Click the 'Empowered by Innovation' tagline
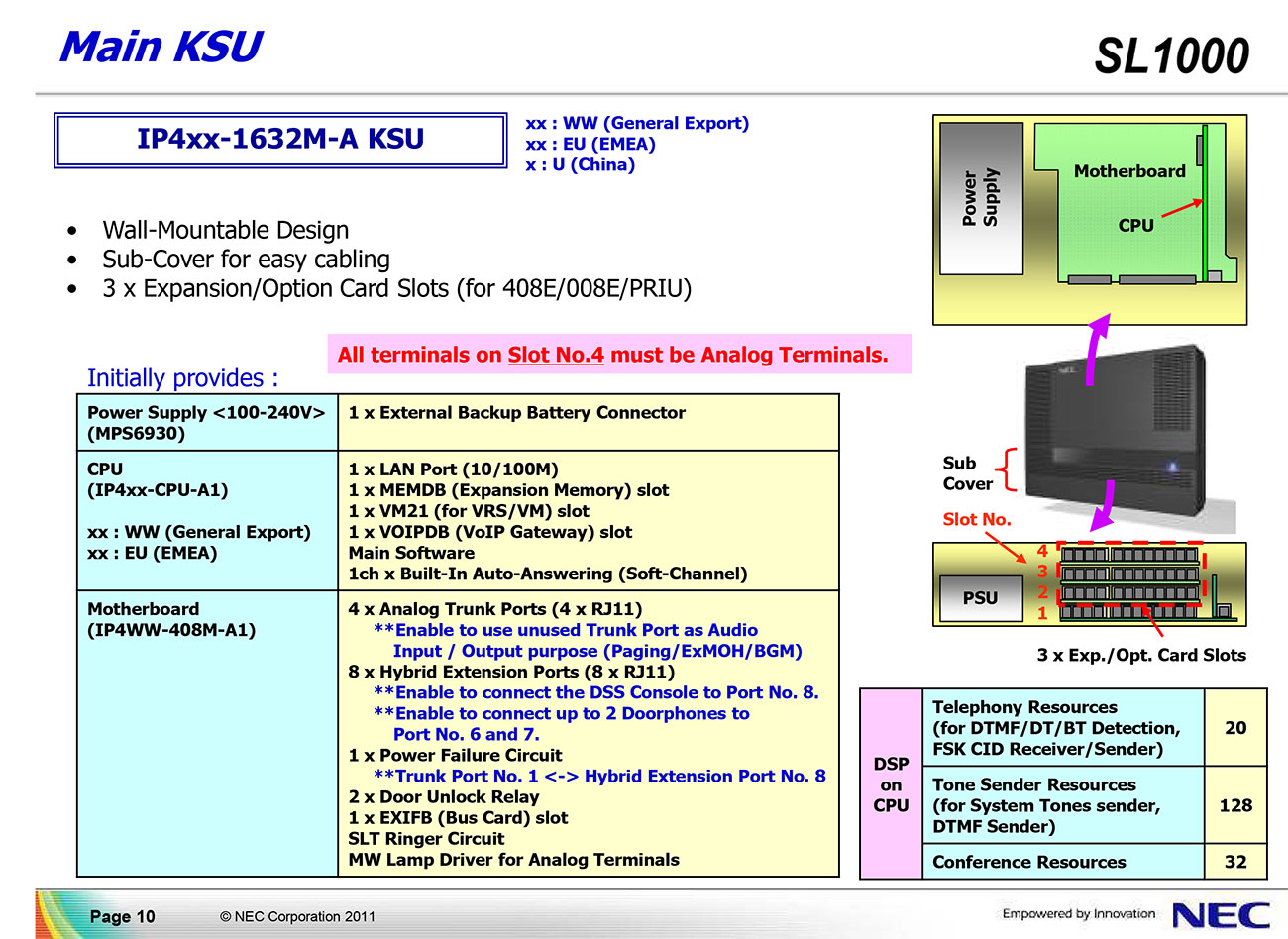 click(x=1078, y=913)
